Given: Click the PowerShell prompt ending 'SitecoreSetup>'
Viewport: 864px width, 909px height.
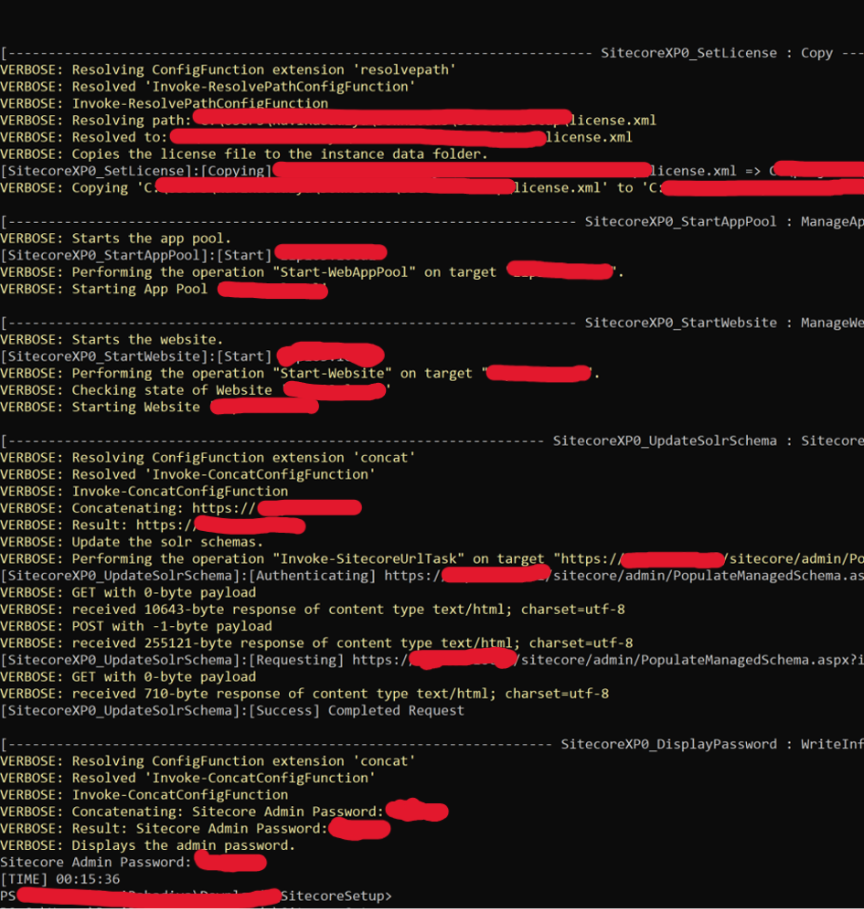Looking at the screenshot, I should [196, 896].
